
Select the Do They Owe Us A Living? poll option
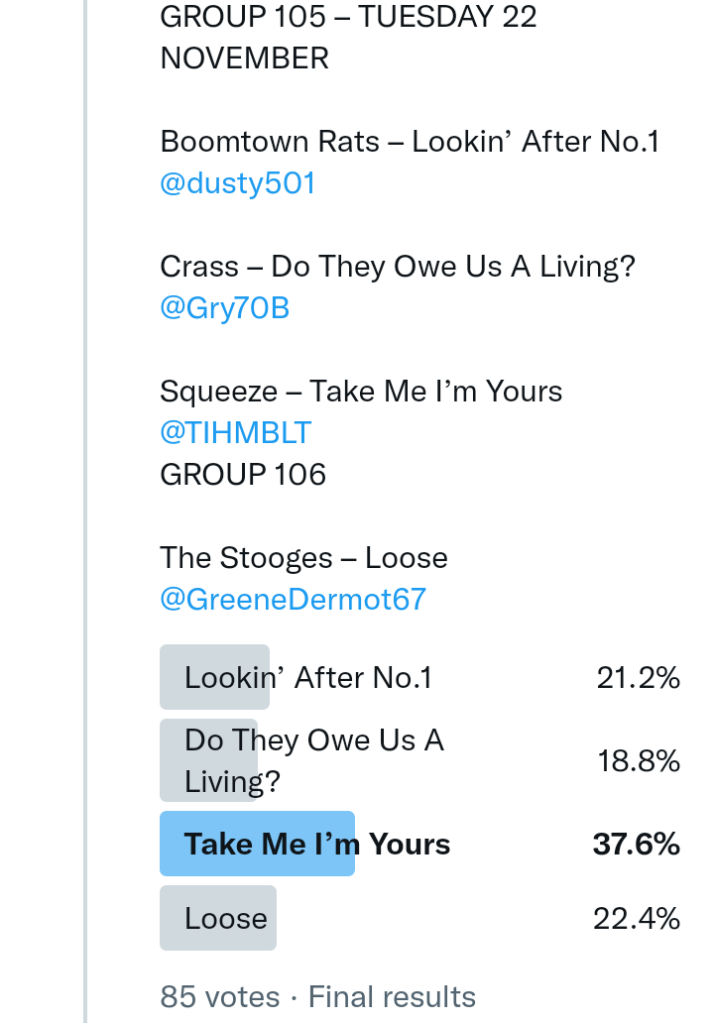[x=314, y=760]
